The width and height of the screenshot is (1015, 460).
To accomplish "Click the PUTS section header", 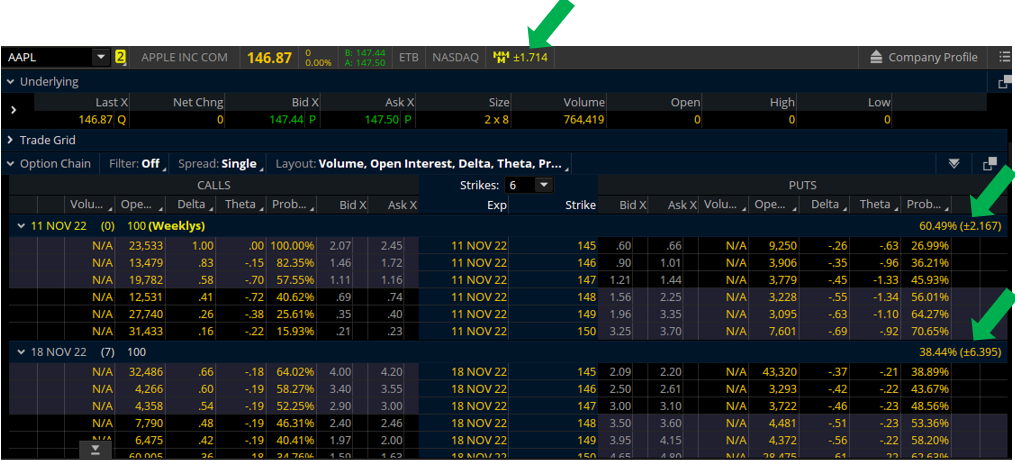I will point(802,185).
